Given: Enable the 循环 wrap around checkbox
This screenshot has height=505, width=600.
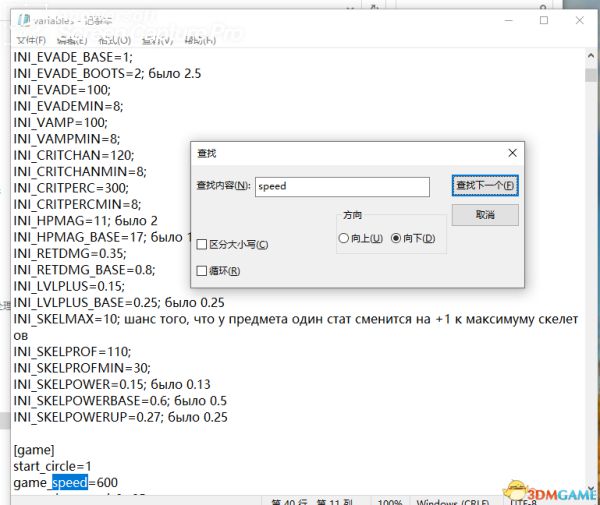Looking at the screenshot, I should [203, 271].
